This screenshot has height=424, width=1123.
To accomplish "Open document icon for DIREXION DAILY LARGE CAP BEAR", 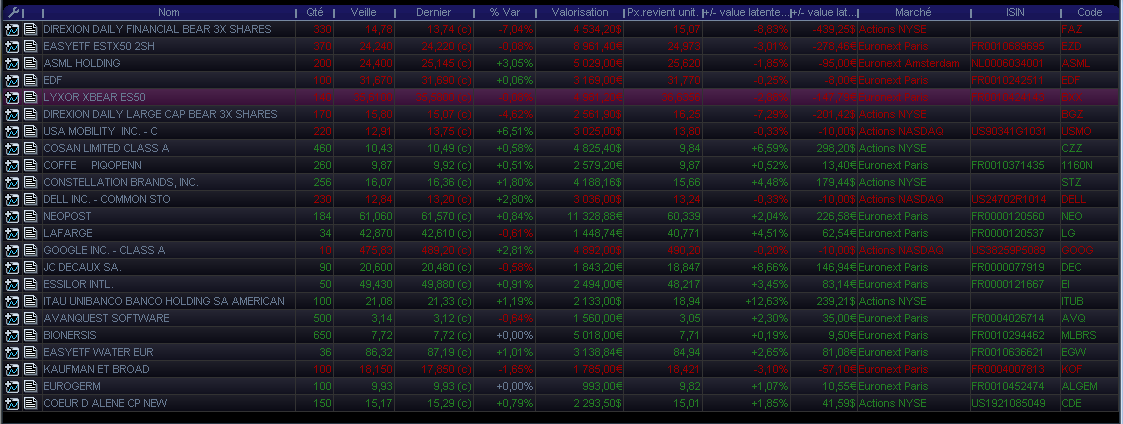I will 30,114.
